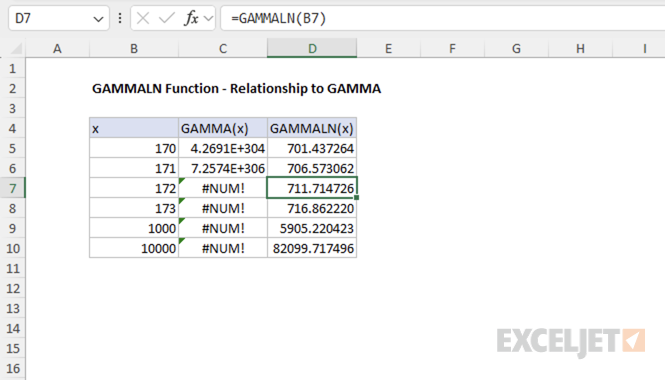Select row 2 header
The width and height of the screenshot is (665, 380).
[x=13, y=89]
